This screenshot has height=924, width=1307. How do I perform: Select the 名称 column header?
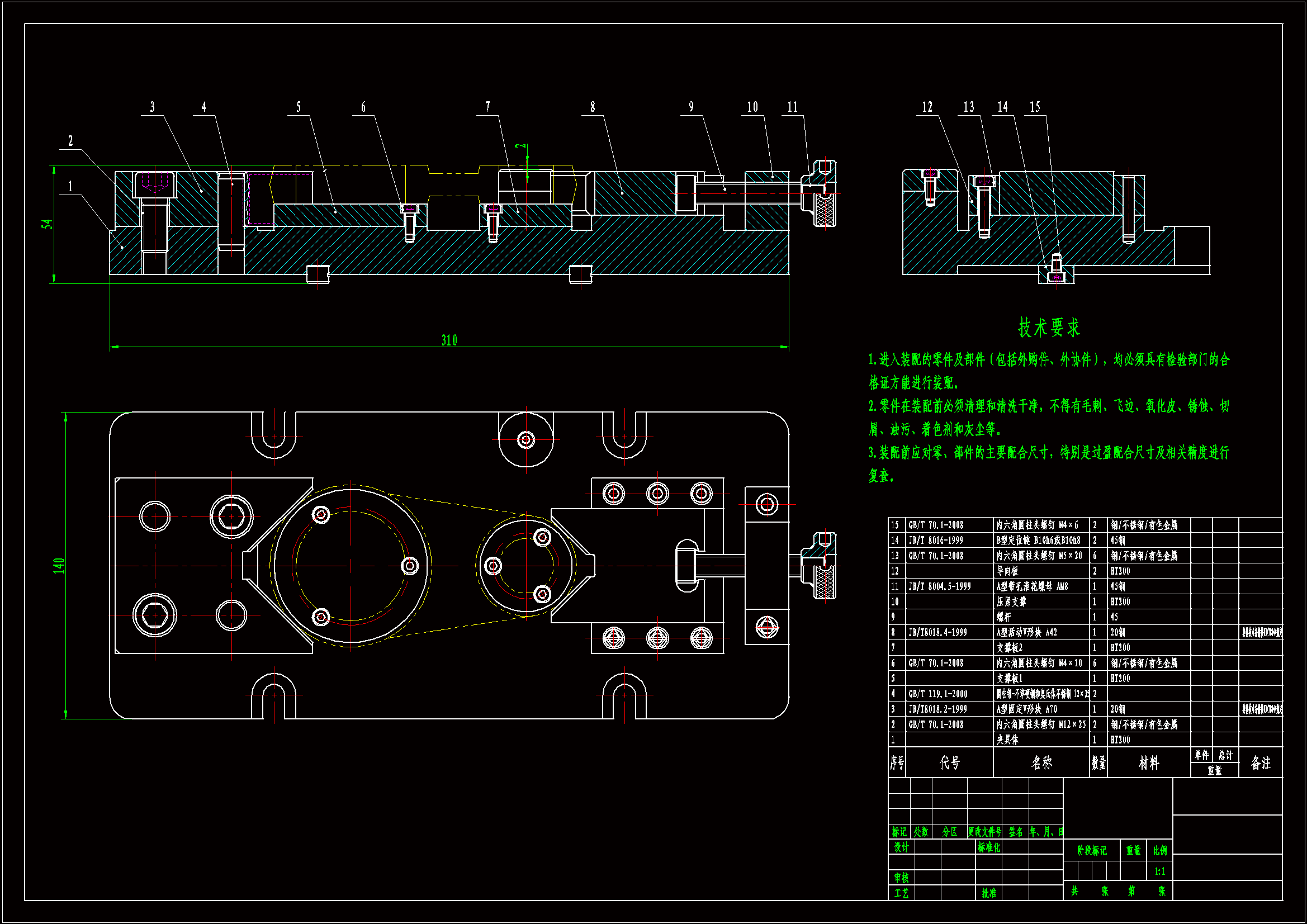click(1041, 763)
